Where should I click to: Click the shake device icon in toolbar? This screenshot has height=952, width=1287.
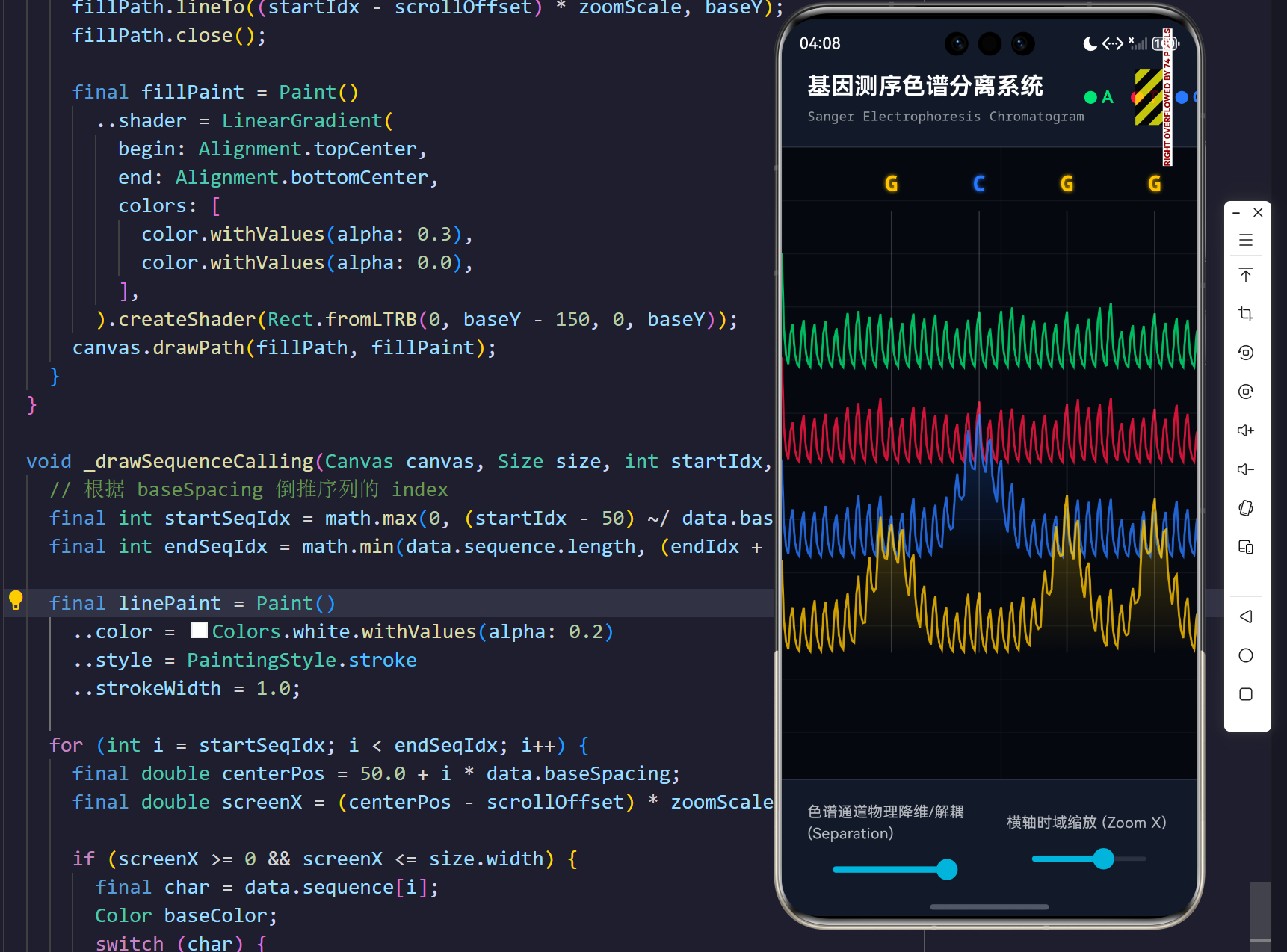tap(1246, 508)
